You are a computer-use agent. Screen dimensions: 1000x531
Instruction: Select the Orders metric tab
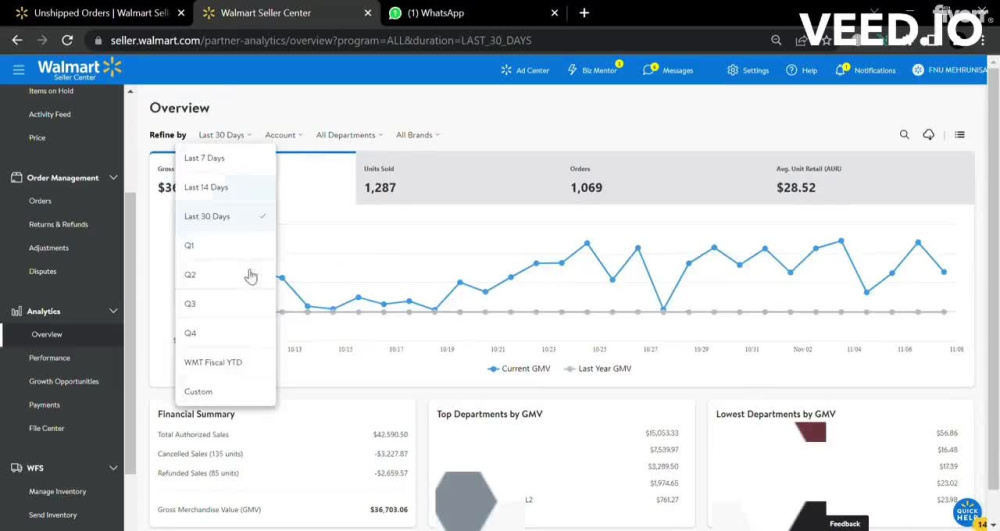665,178
